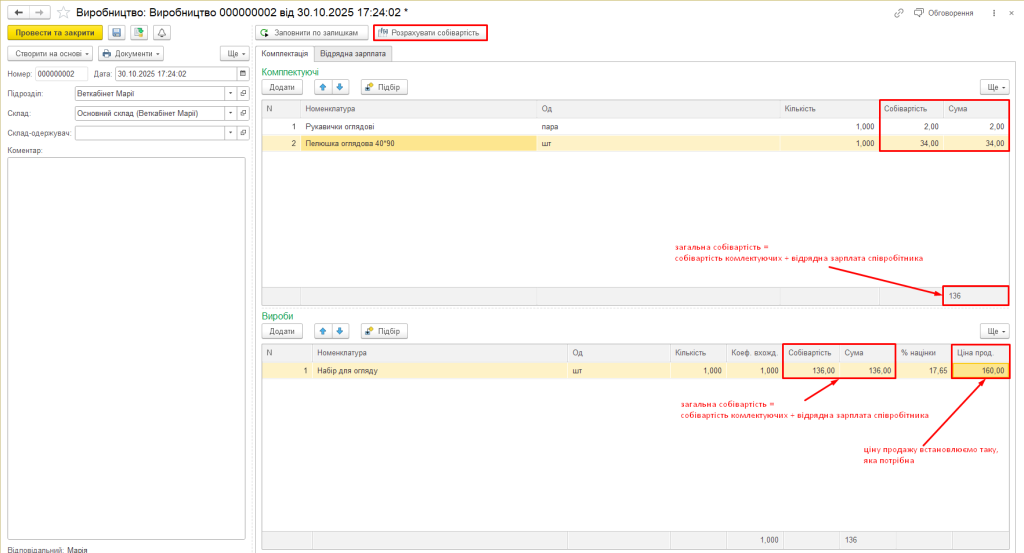1024x553 pixels.
Task: Open the Документи print menu
Action: tap(130, 53)
